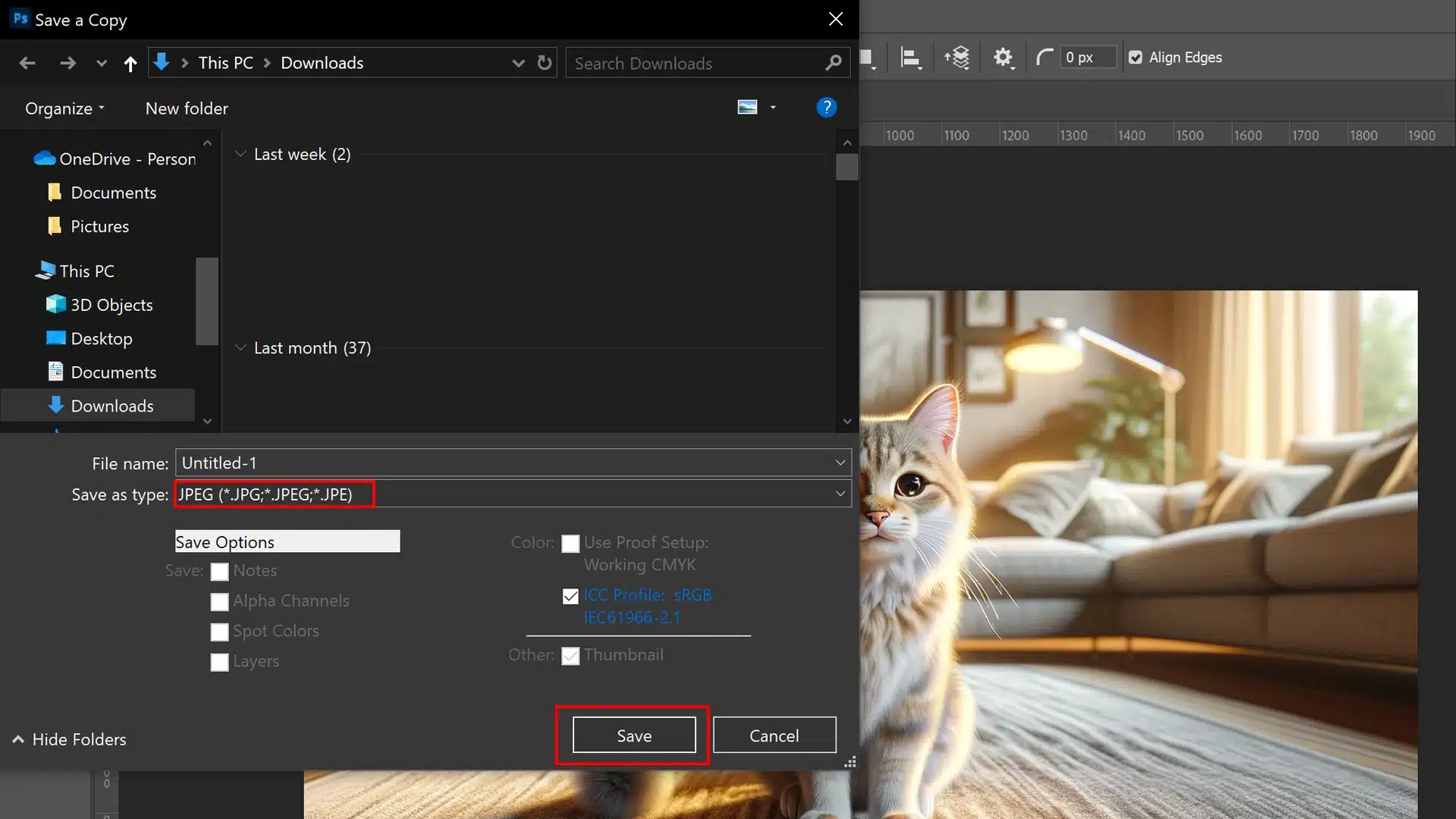
Task: Click the Save button
Action: (x=634, y=735)
